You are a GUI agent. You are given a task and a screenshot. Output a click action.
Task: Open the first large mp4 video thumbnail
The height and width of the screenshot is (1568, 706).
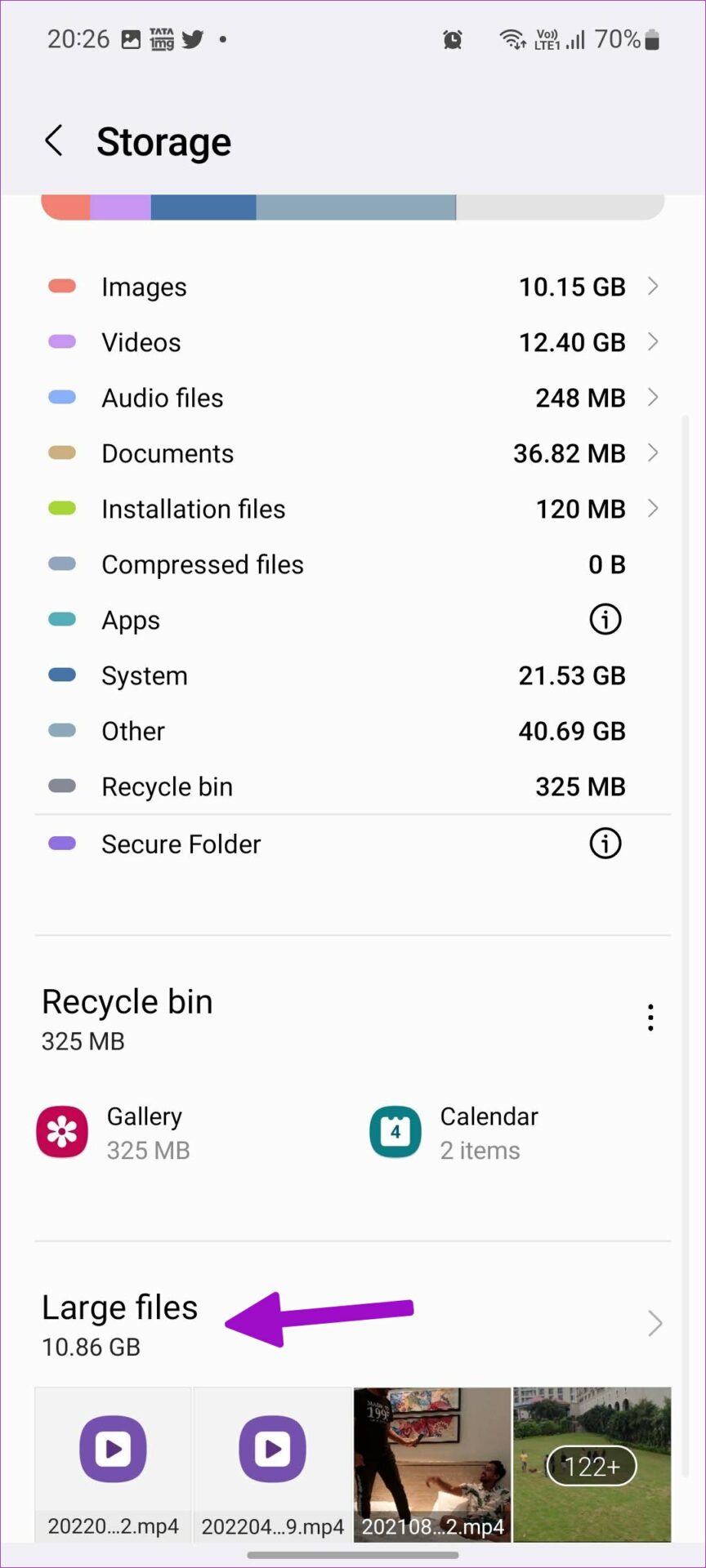(x=113, y=1463)
